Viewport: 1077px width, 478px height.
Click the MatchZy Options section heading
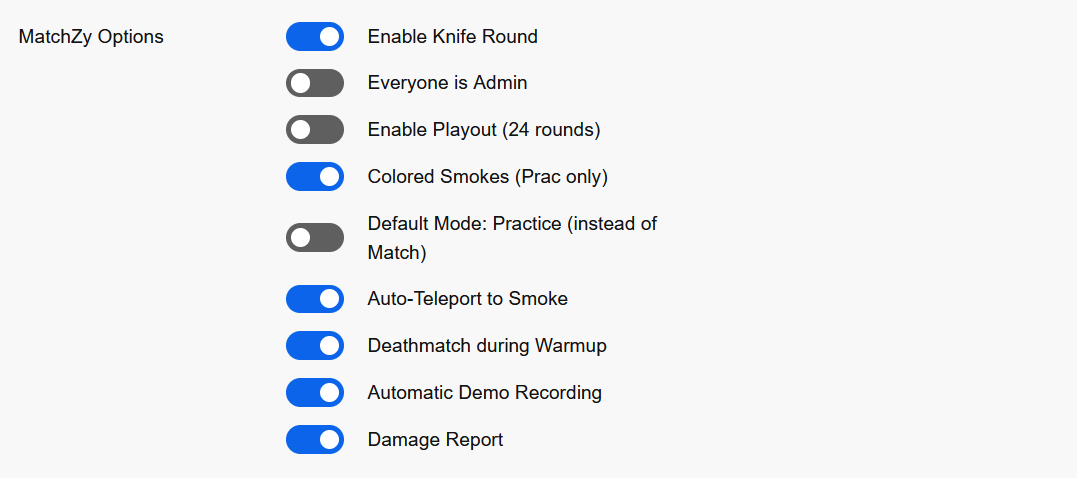point(91,37)
